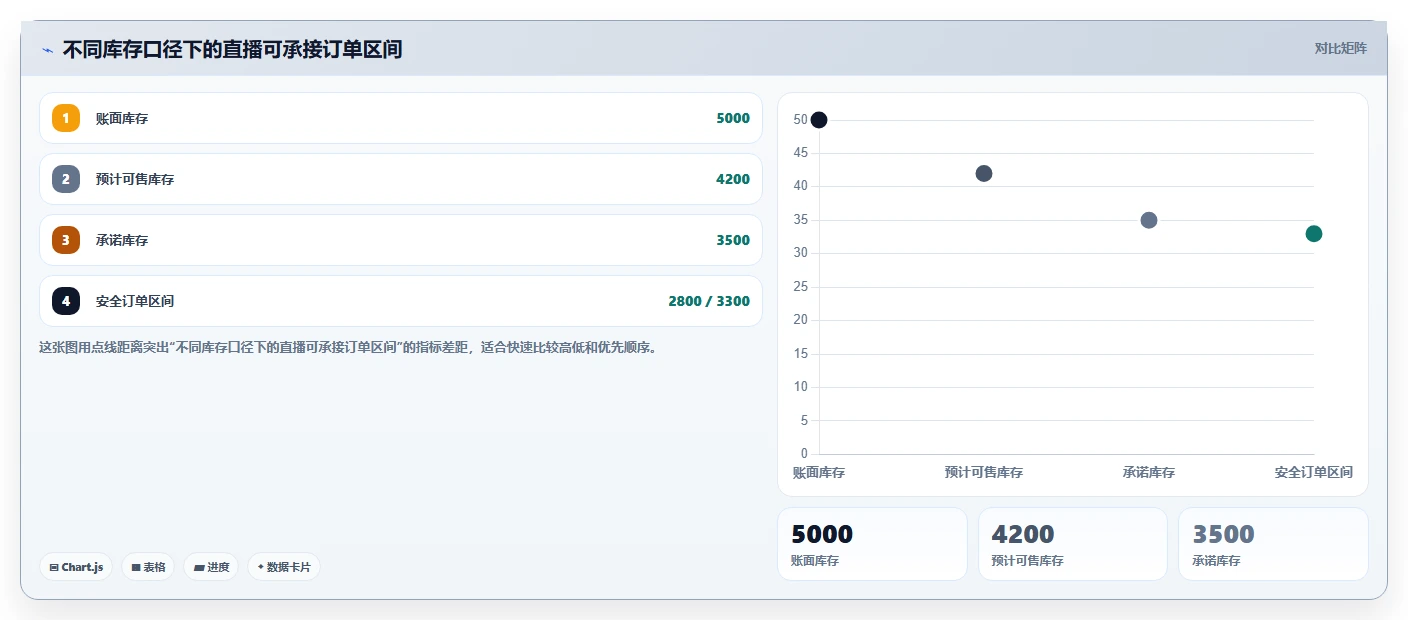The width and height of the screenshot is (1408, 620).
Task: Click the dark rank badge number 4
Action: (66, 301)
